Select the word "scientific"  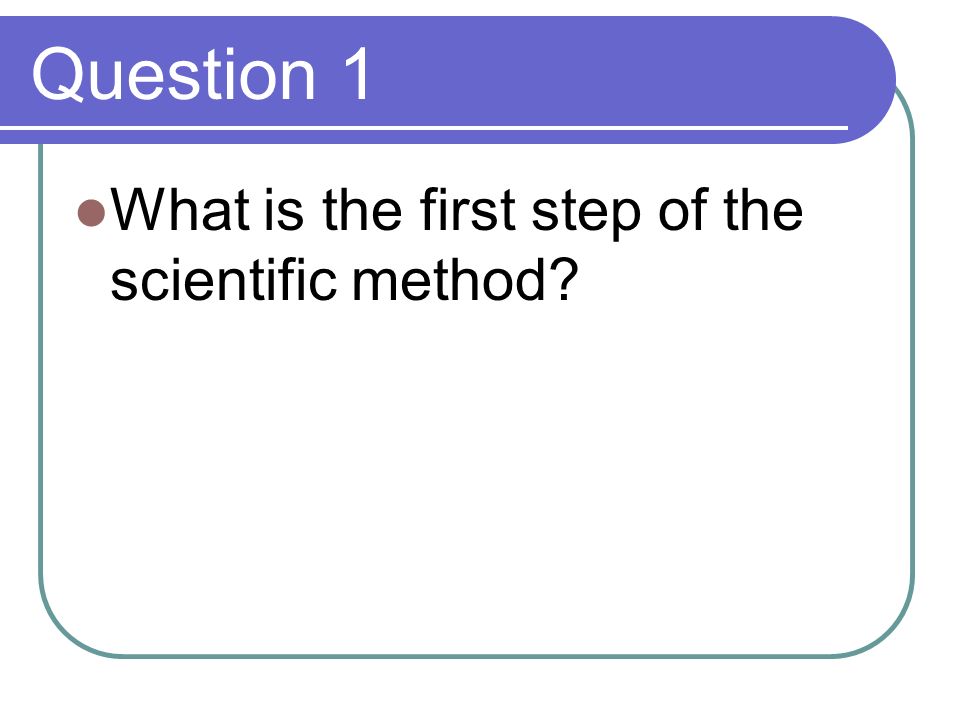point(223,279)
